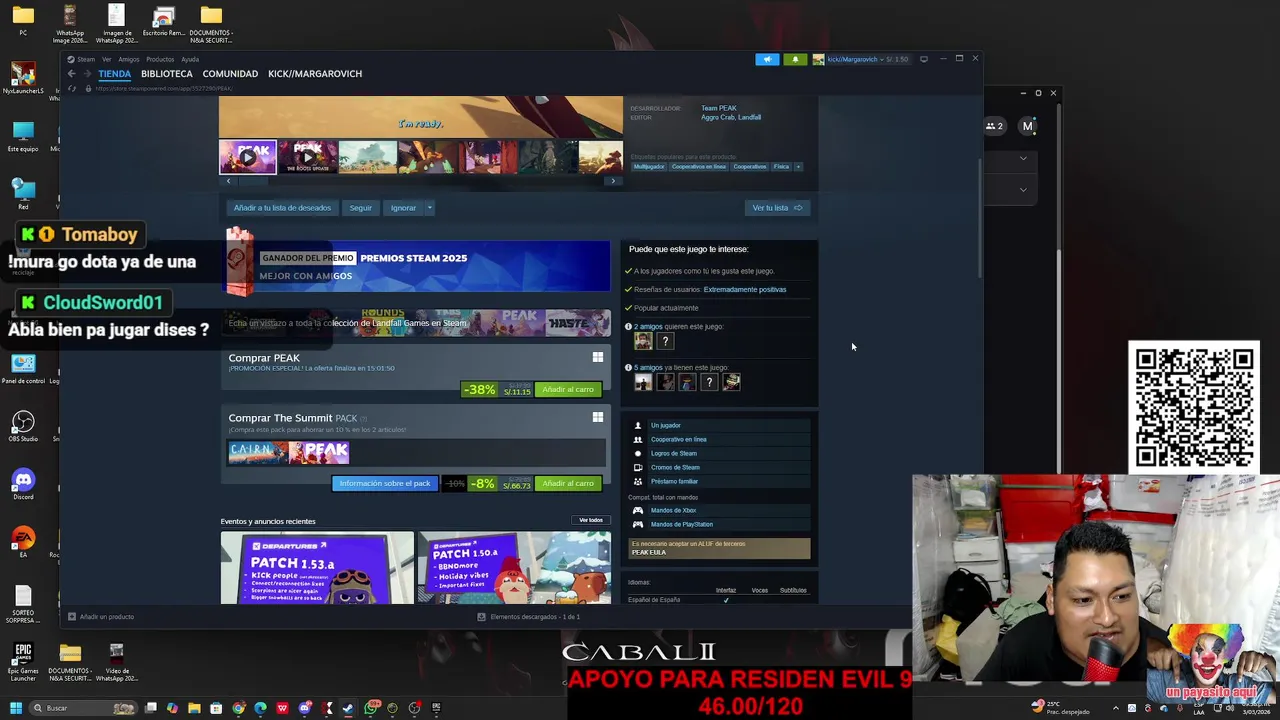
Task: Click the Xbox controller icon
Action: pos(638,510)
